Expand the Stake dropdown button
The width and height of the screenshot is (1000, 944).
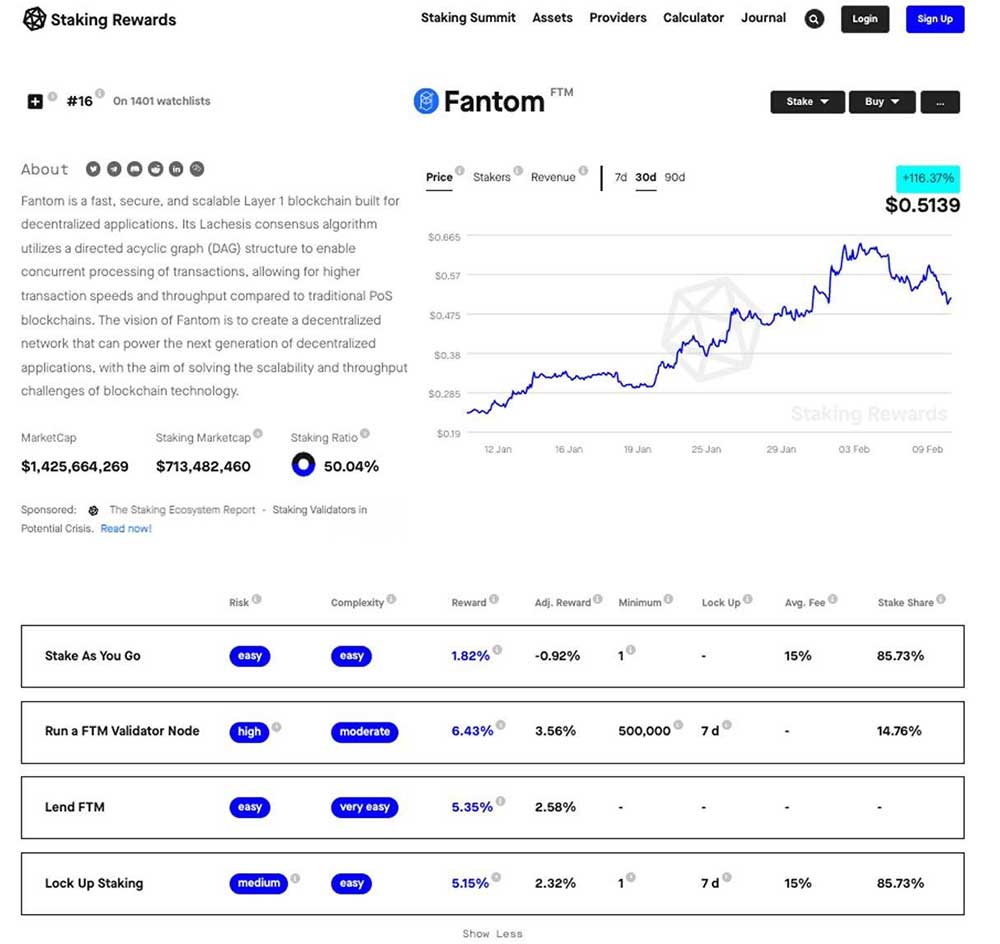[807, 102]
